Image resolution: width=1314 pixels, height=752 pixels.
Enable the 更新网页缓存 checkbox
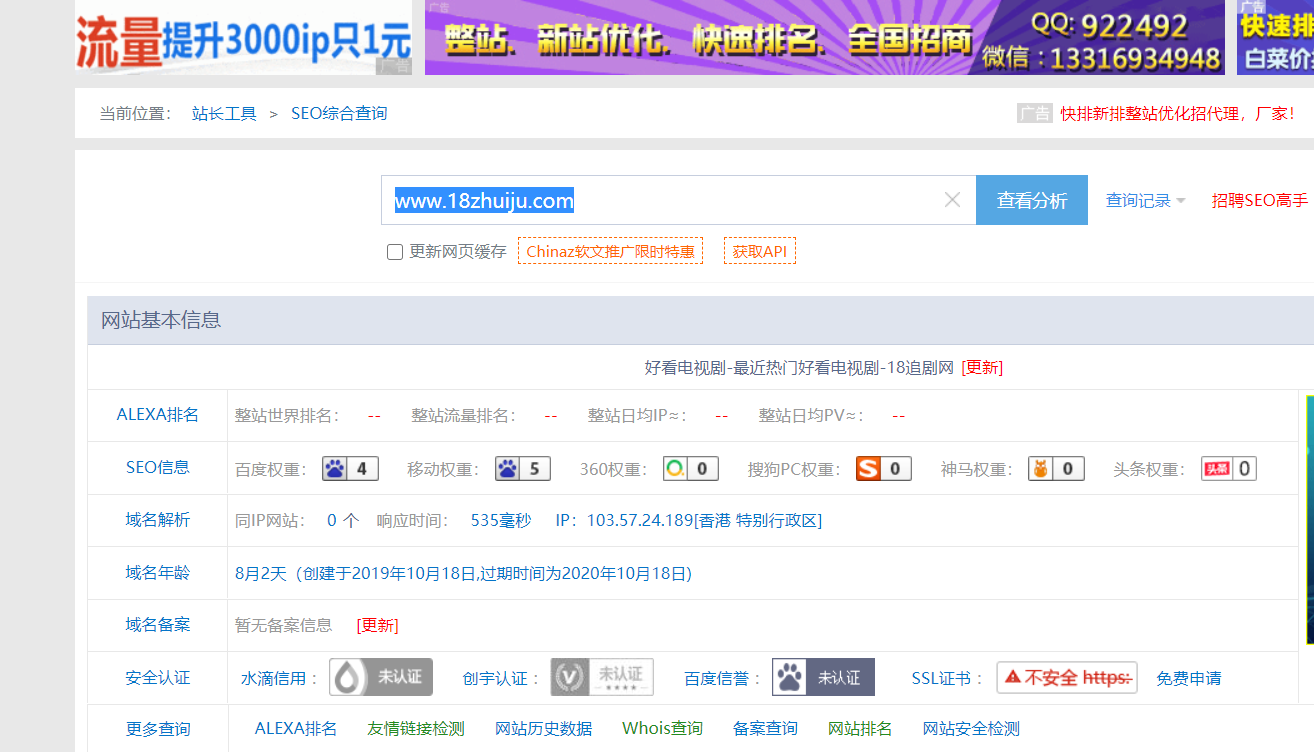pos(395,252)
